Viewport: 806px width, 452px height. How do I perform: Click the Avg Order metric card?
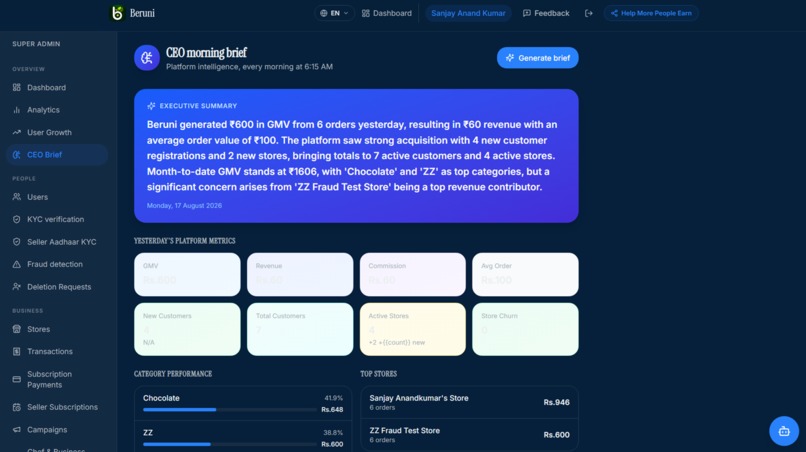[525, 274]
